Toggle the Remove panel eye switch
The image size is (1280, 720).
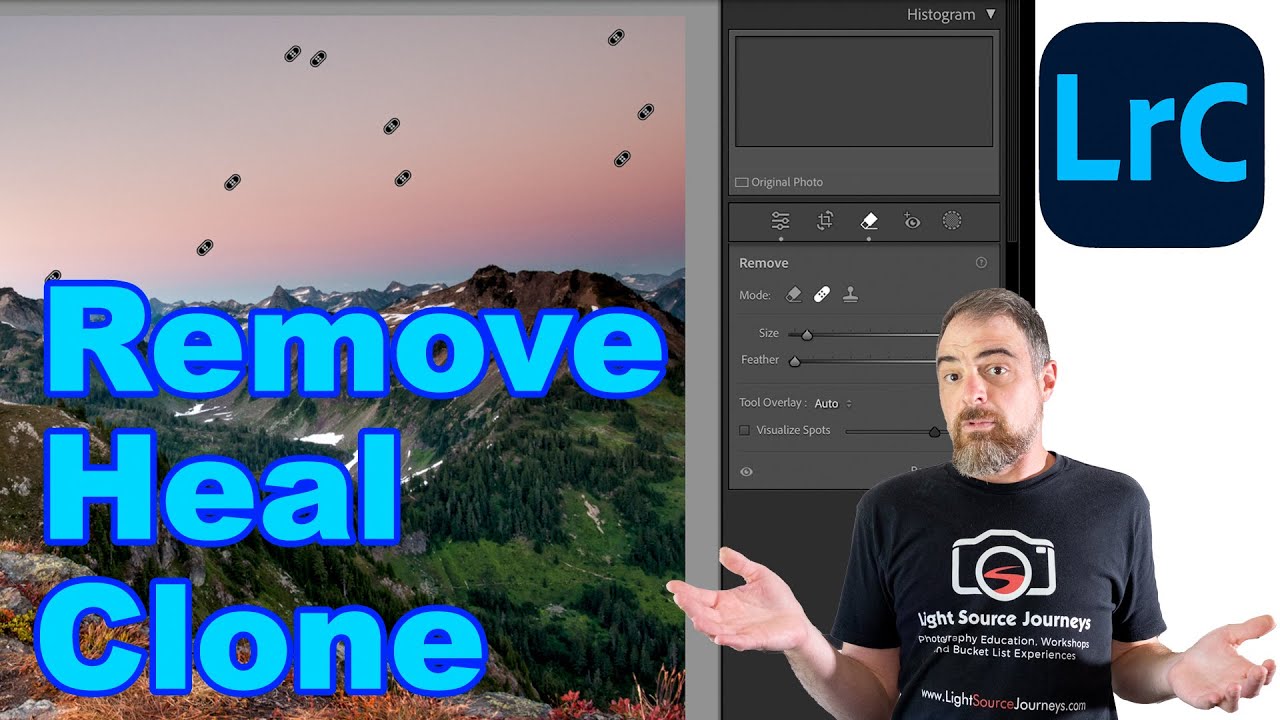pyautogui.click(x=746, y=472)
